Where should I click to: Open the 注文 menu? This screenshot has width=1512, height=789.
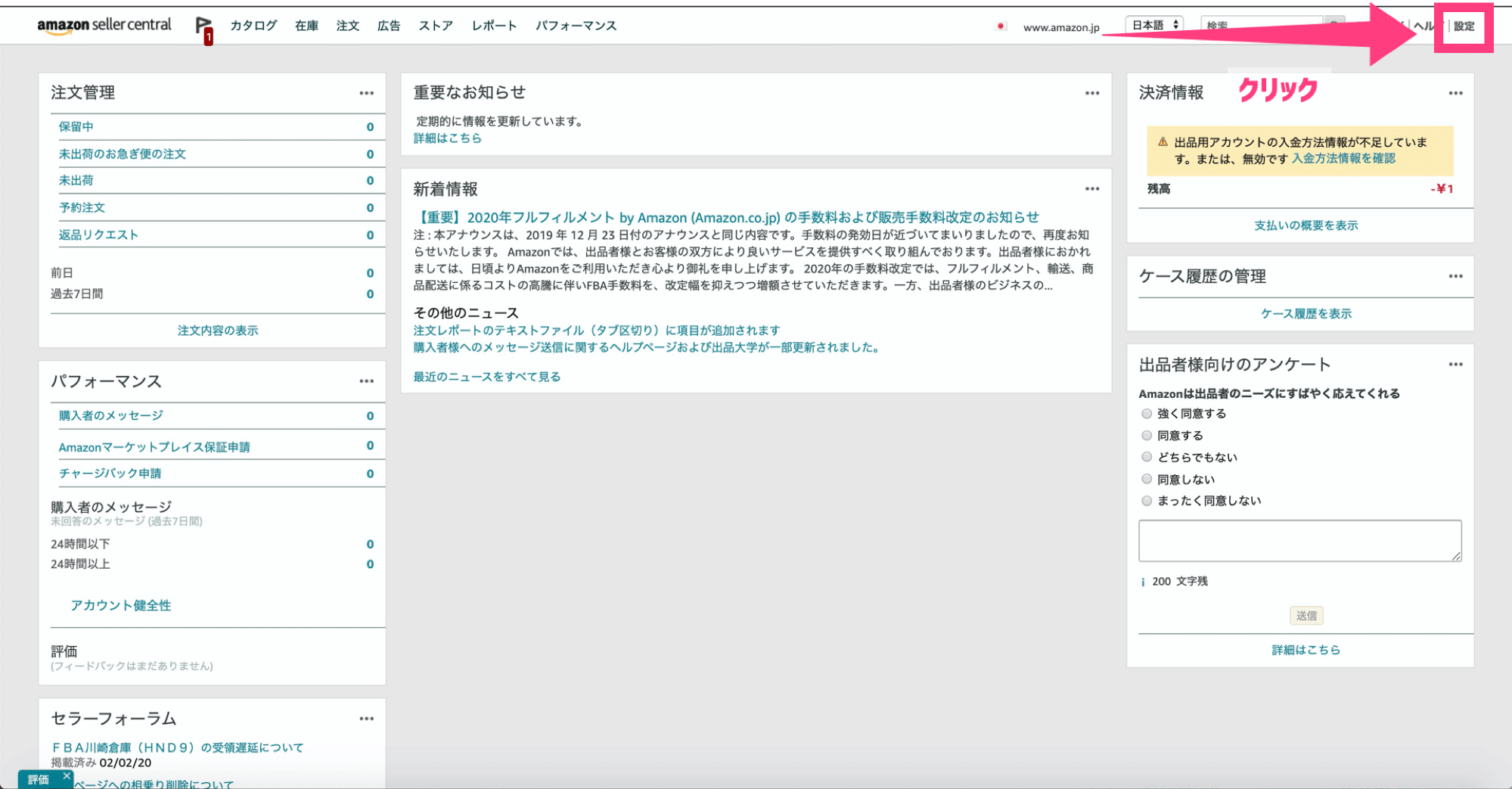coord(348,26)
